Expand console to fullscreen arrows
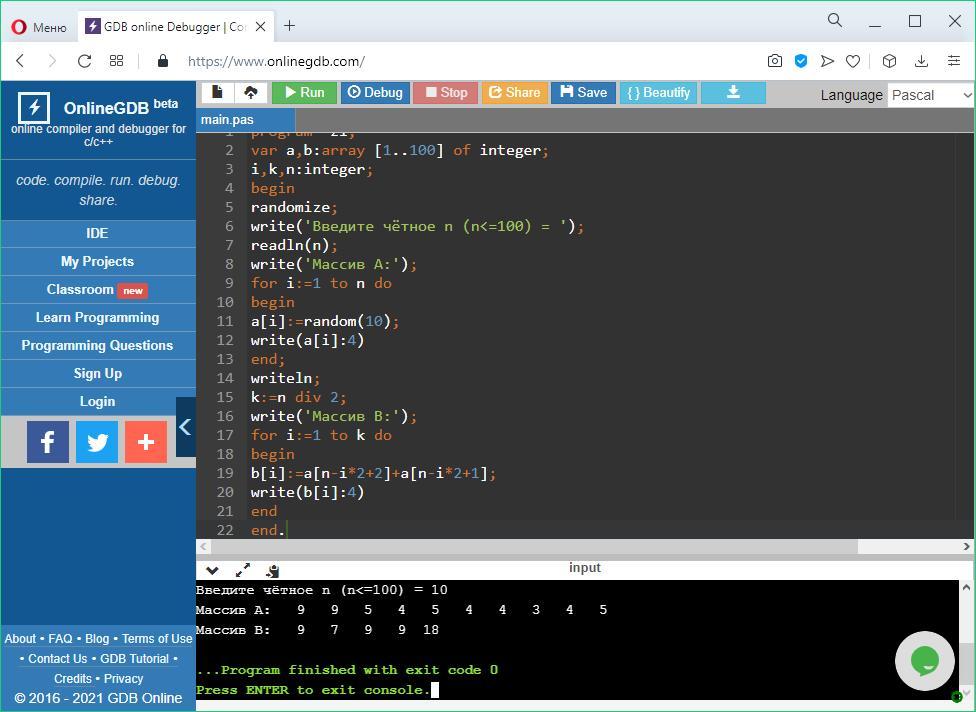Viewport: 976px width, 712px height. point(243,570)
